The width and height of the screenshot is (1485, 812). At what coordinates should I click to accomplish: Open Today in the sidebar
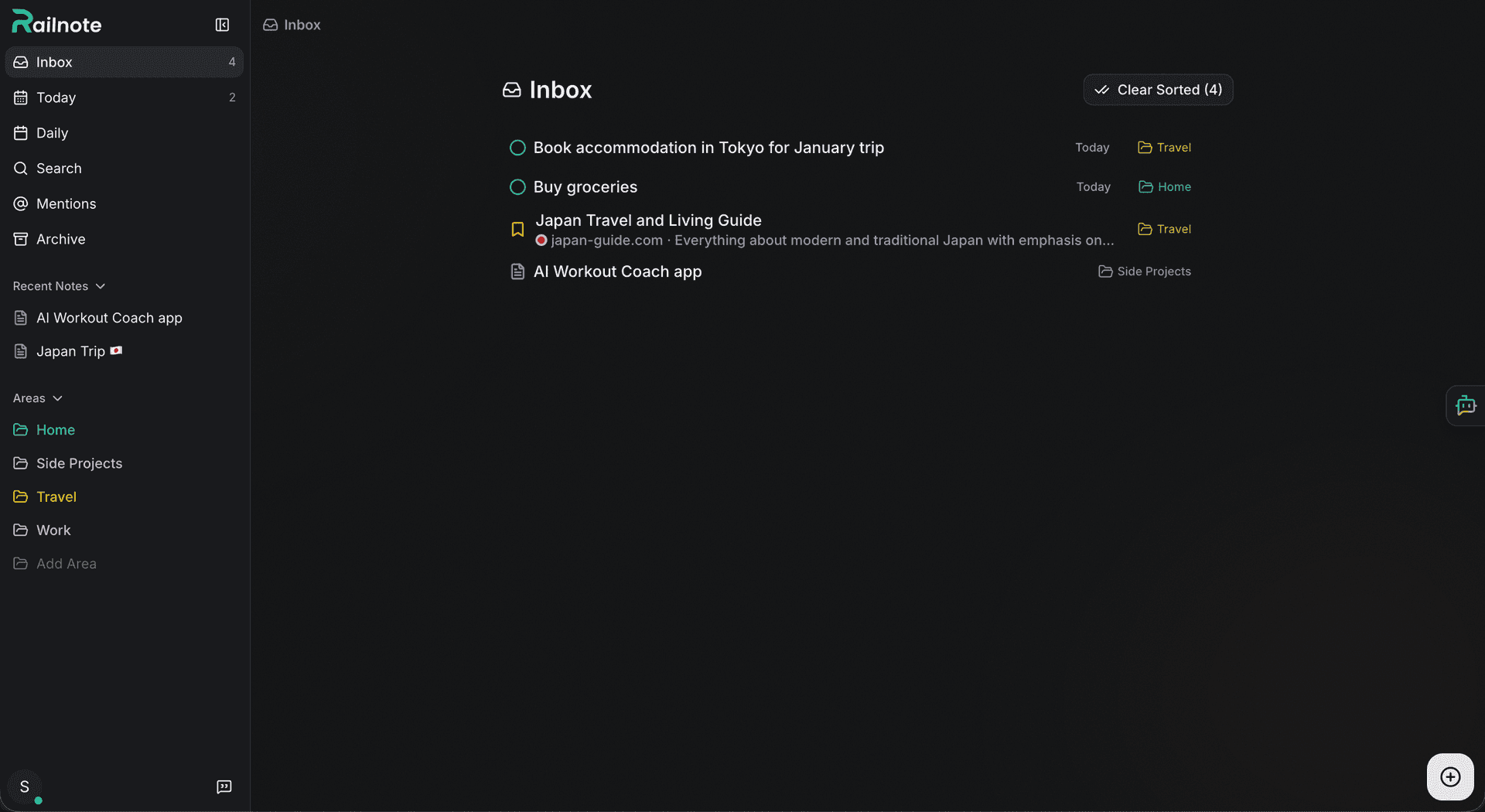[x=56, y=97]
